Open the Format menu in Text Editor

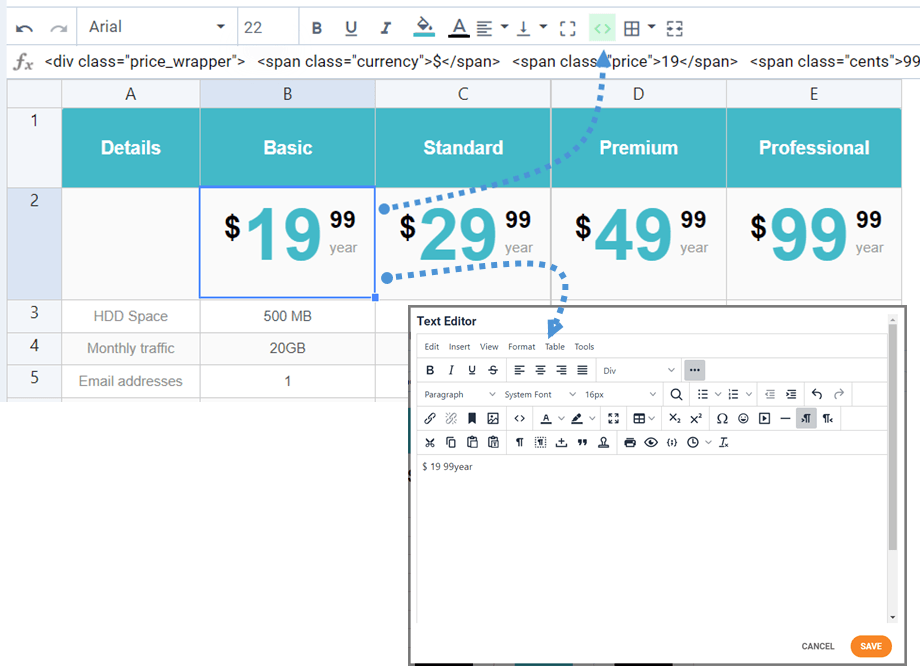521,347
